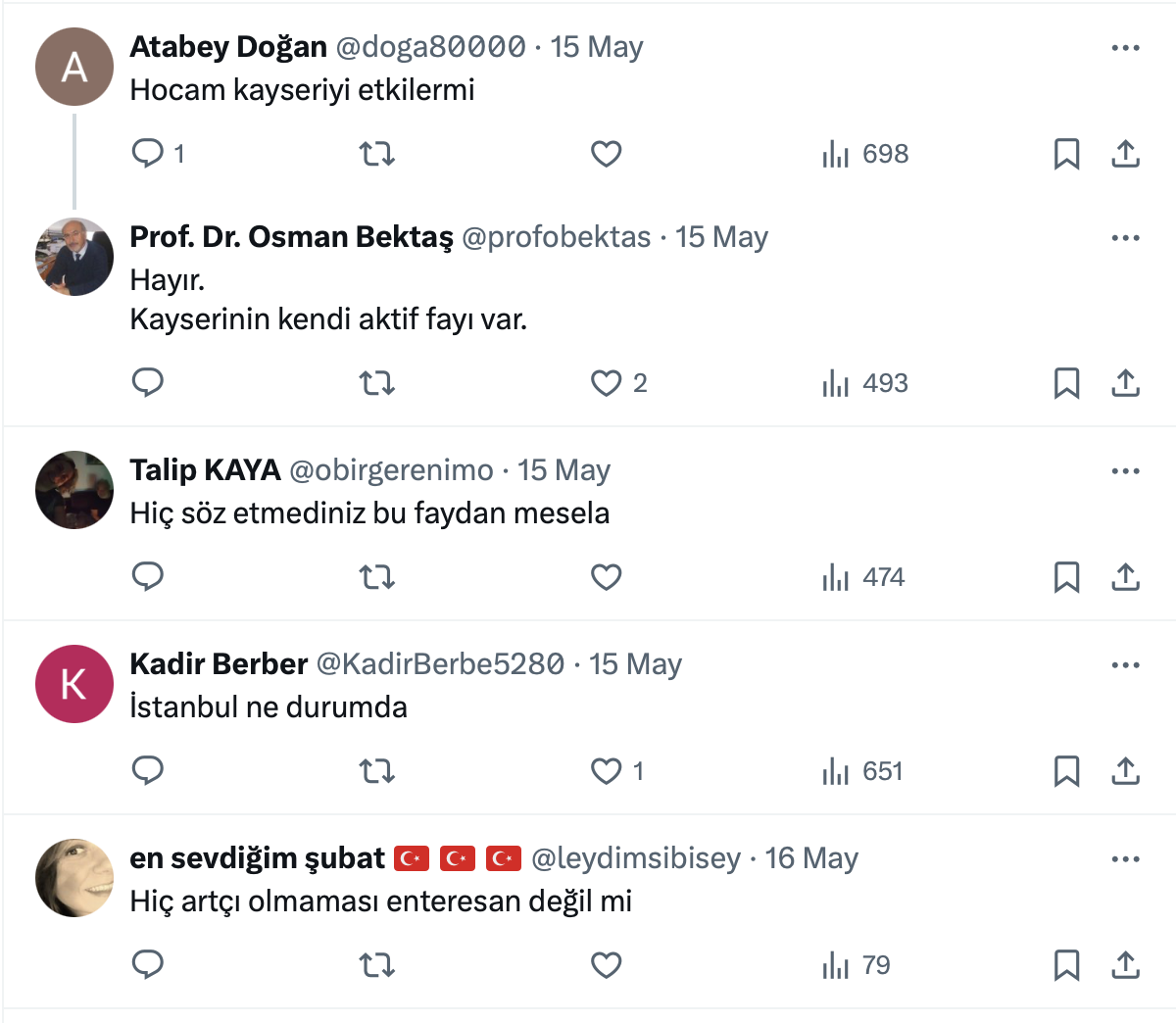
Task: Like Prof. Dr. Osman Bektaş's reply
Action: pyautogui.click(x=607, y=383)
